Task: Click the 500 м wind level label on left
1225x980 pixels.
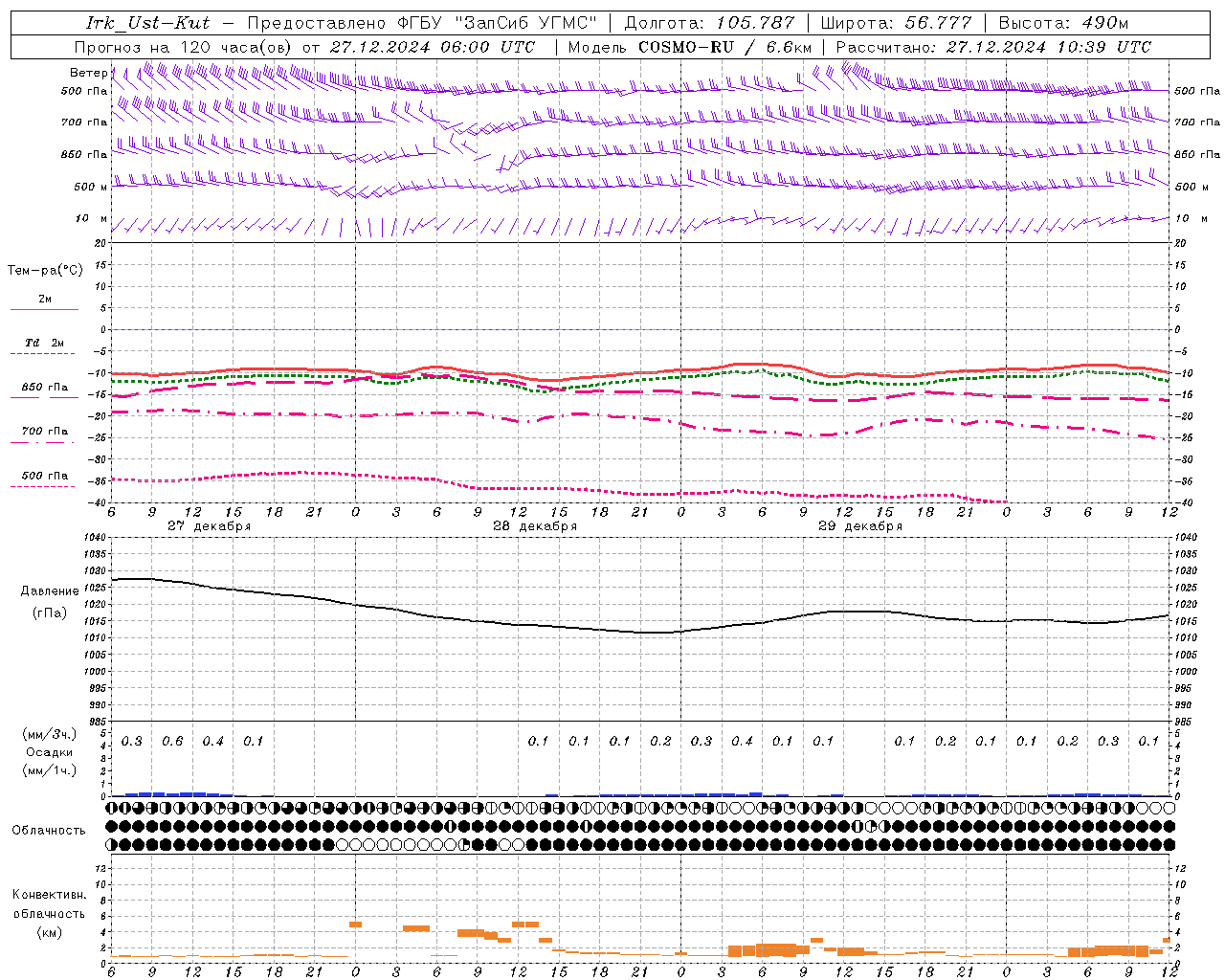Action: (91, 187)
